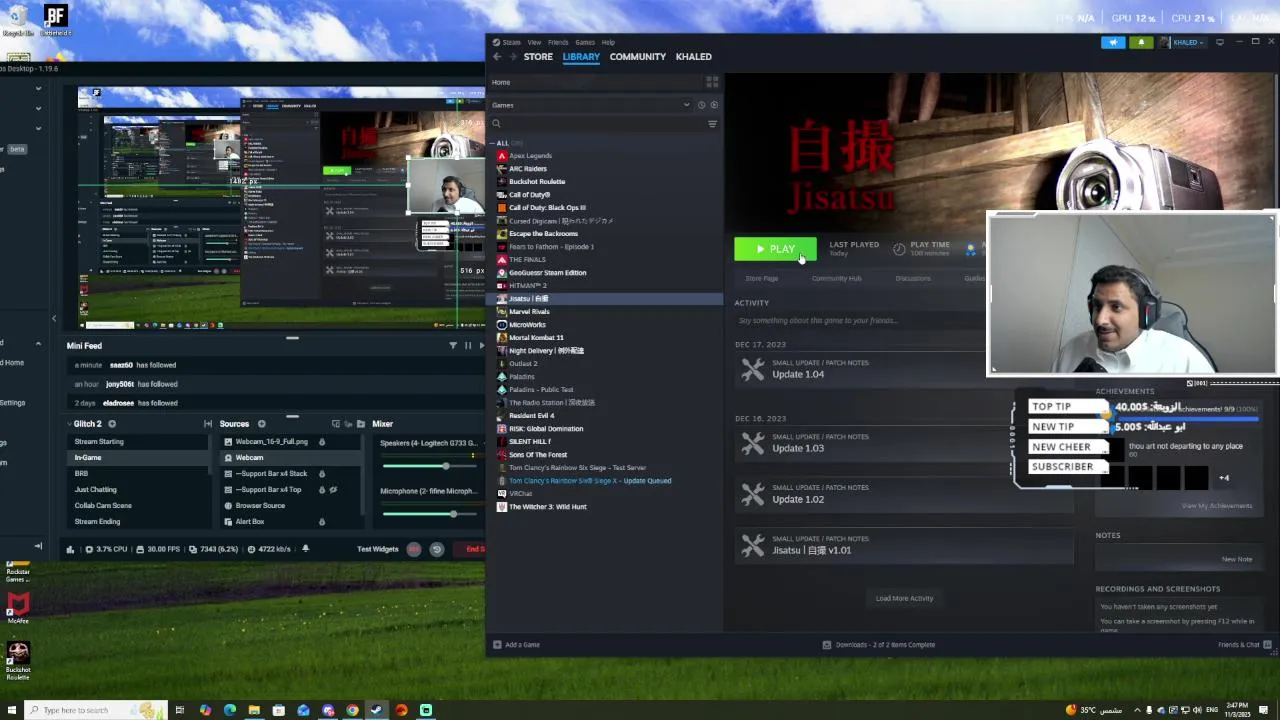The image size is (1280, 720).
Task: Select the Stream Ending scene
Action: pos(97,522)
